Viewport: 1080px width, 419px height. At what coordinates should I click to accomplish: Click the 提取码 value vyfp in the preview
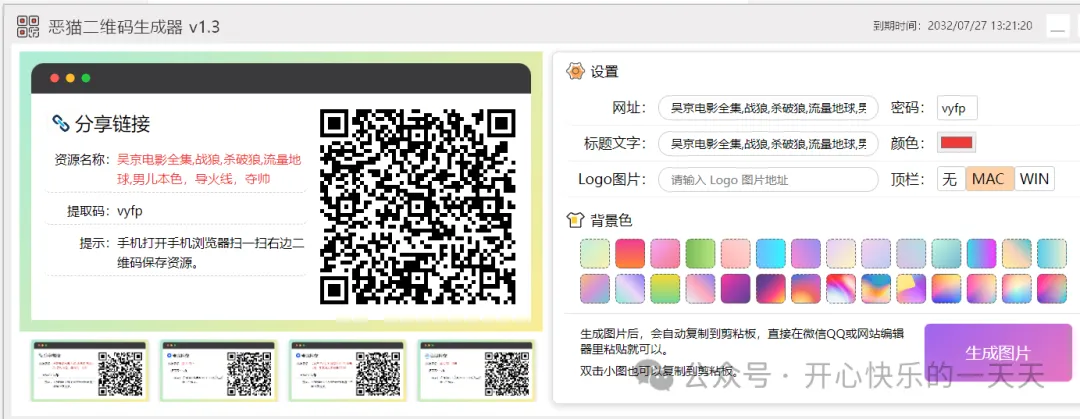pyautogui.click(x=129, y=212)
